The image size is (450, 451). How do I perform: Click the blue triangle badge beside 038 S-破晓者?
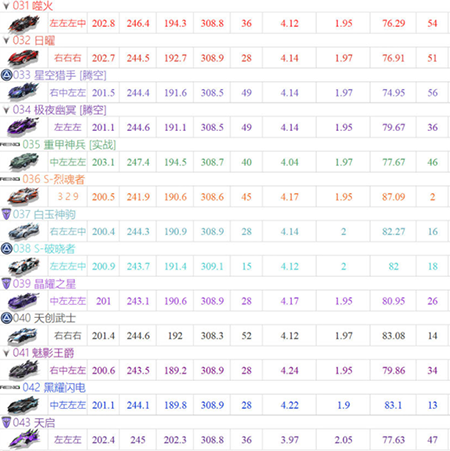click(6, 249)
